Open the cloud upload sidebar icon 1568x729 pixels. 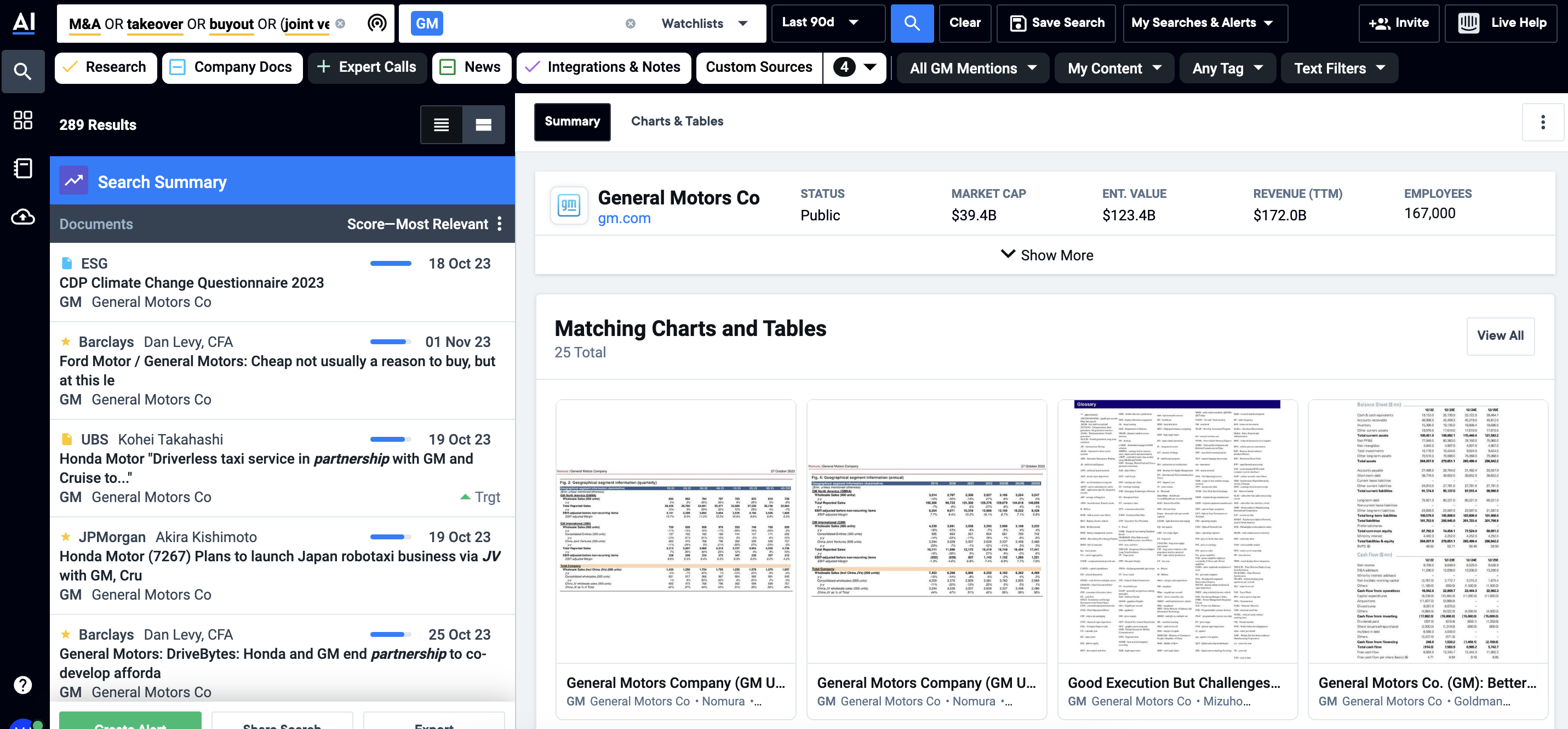[23, 217]
